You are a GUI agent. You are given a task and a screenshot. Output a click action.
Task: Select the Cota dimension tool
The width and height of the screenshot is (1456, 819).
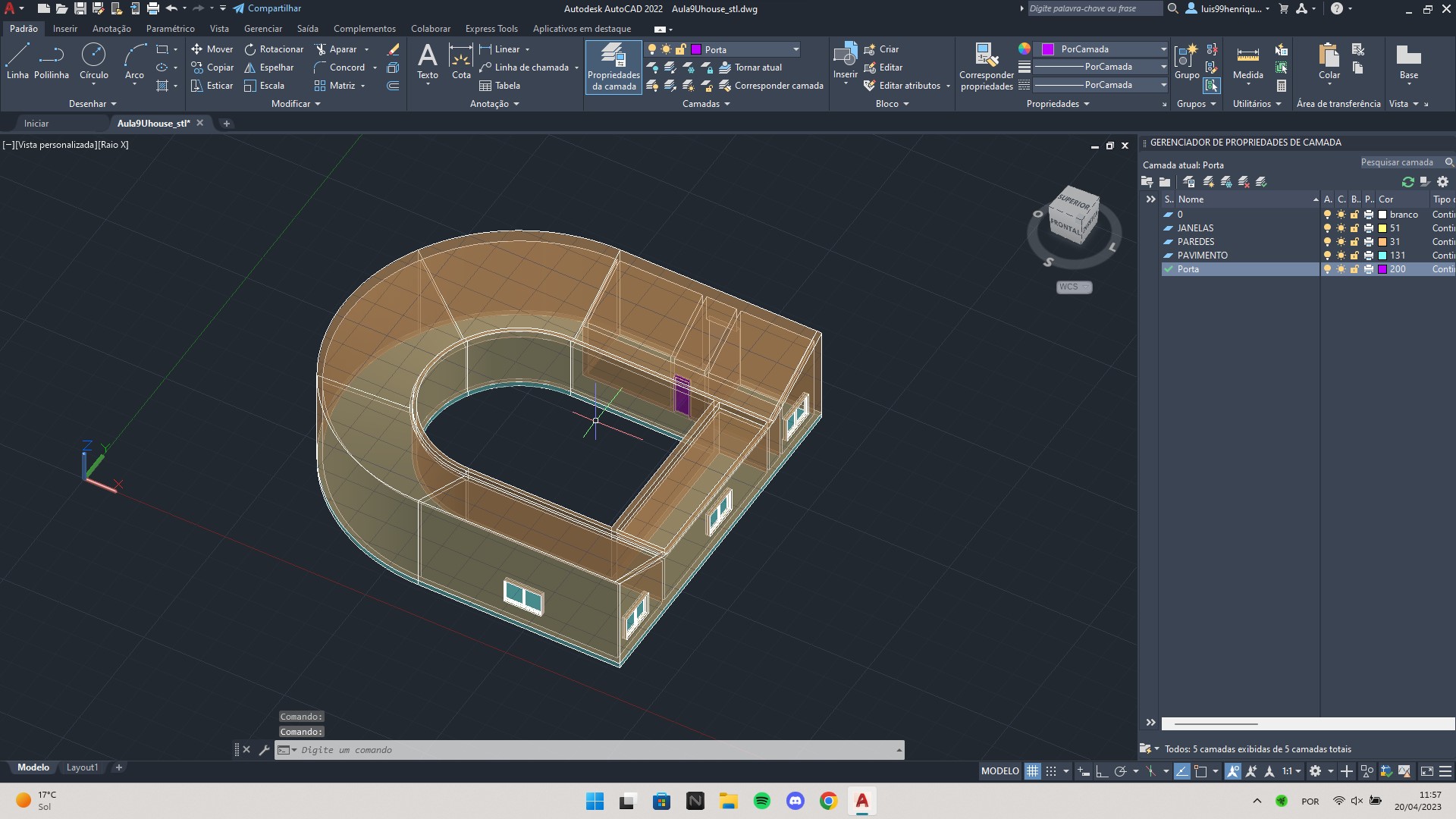point(461,61)
